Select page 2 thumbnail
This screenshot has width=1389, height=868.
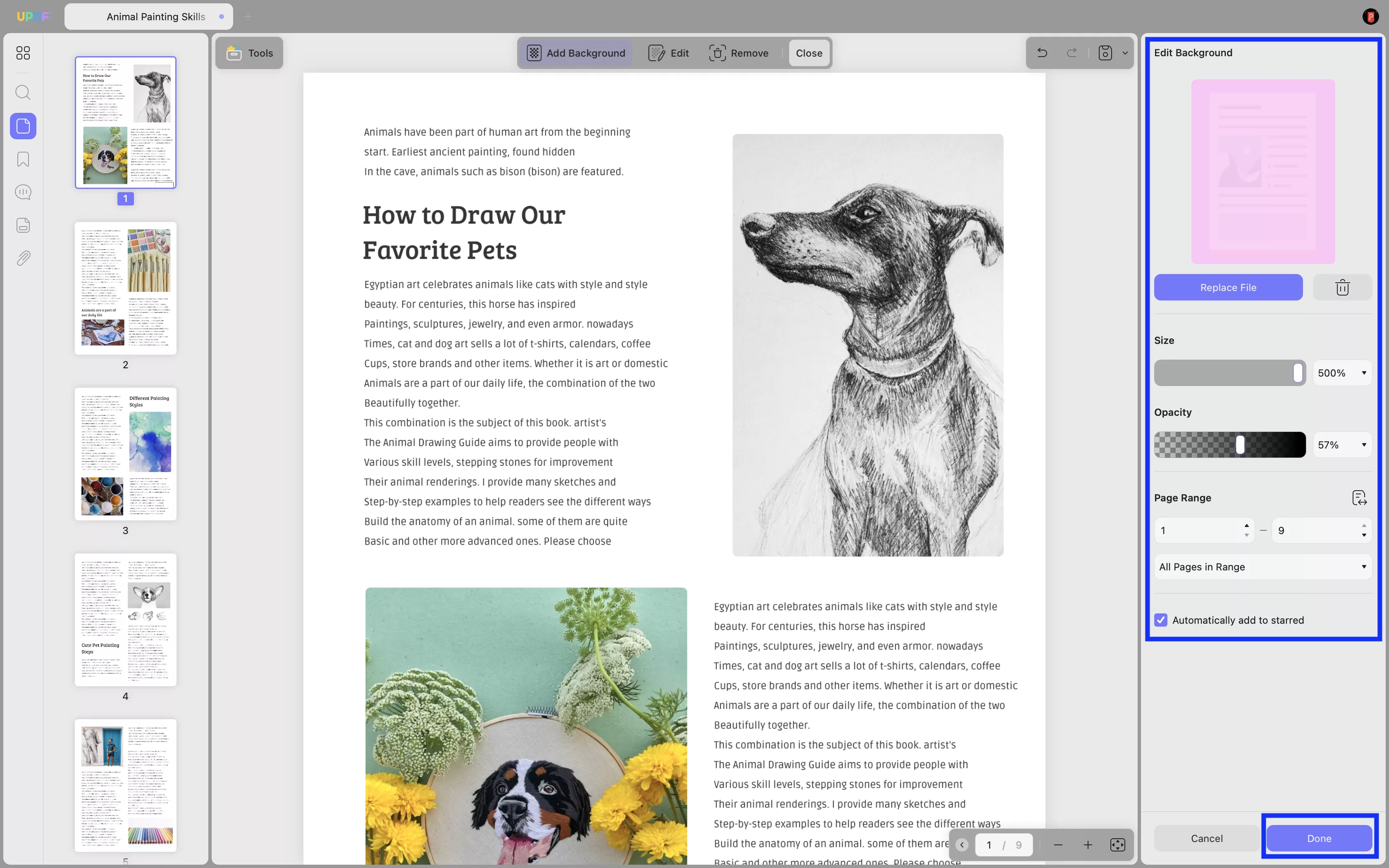tap(126, 288)
